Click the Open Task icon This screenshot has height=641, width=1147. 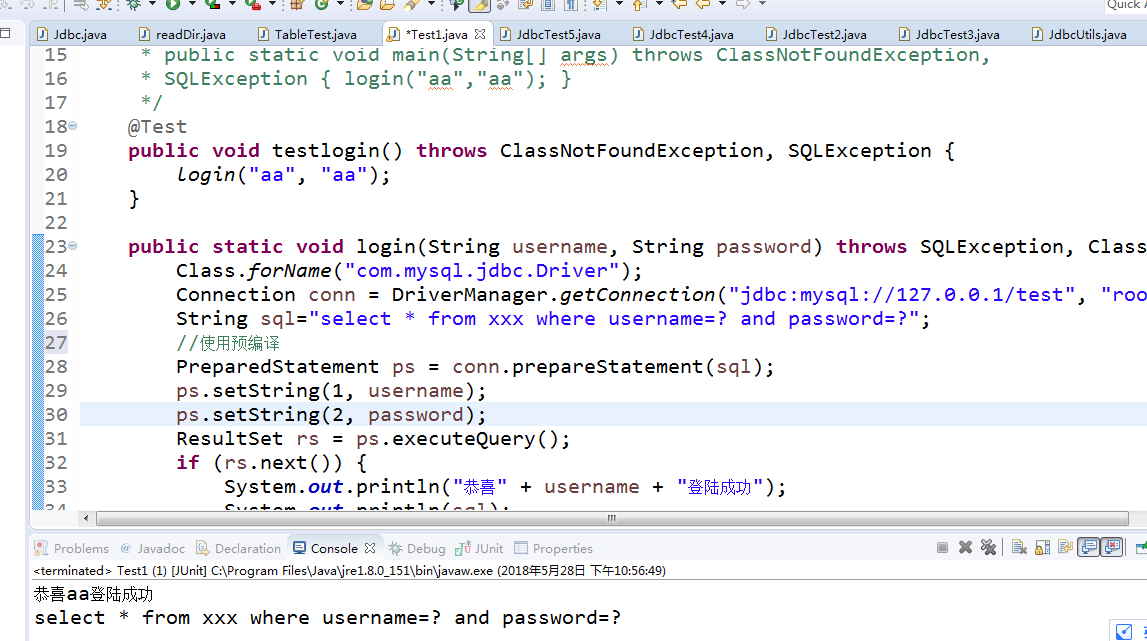[x=388, y=4]
